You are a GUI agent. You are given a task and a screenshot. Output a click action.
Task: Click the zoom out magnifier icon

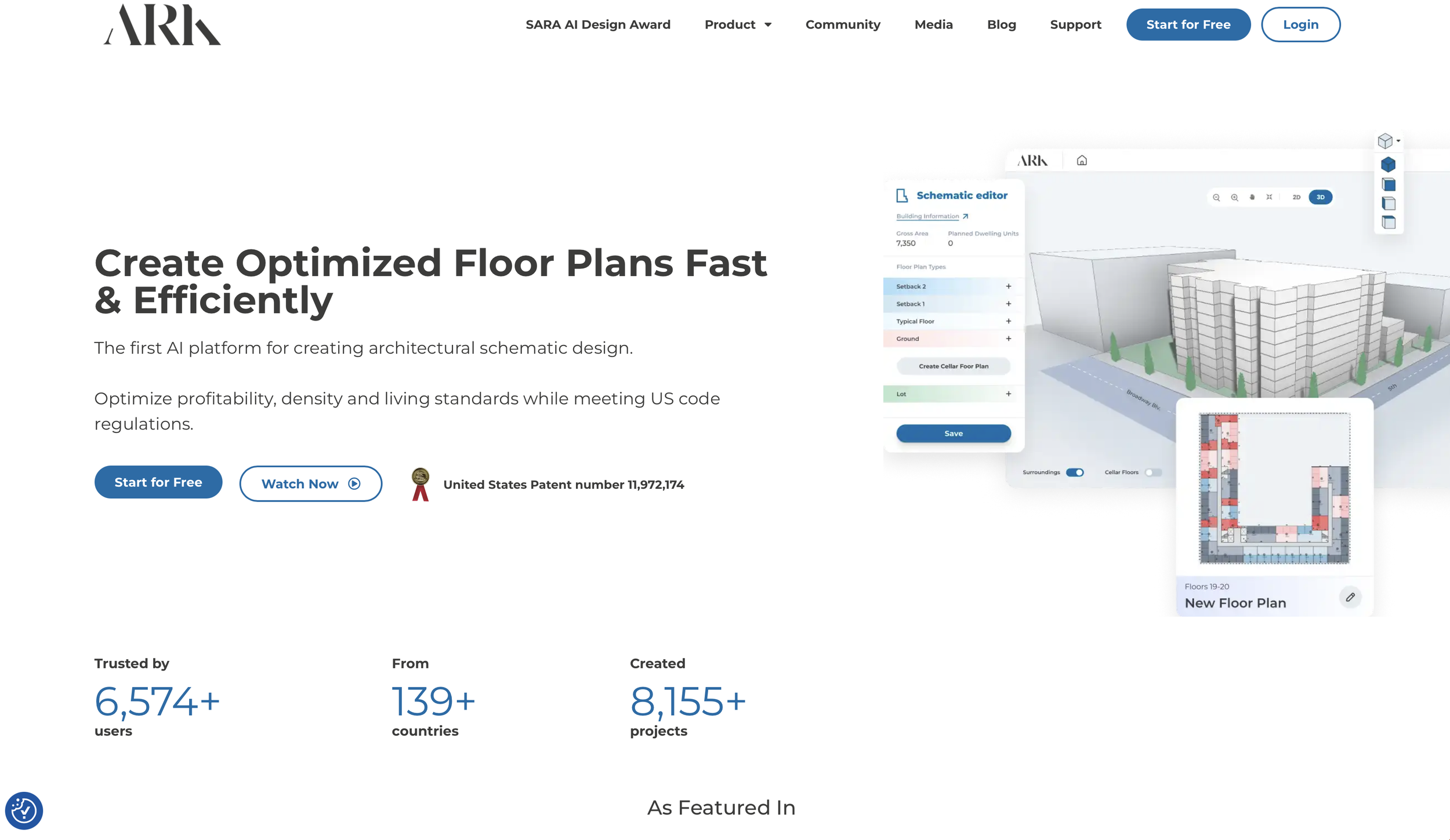click(x=1216, y=197)
